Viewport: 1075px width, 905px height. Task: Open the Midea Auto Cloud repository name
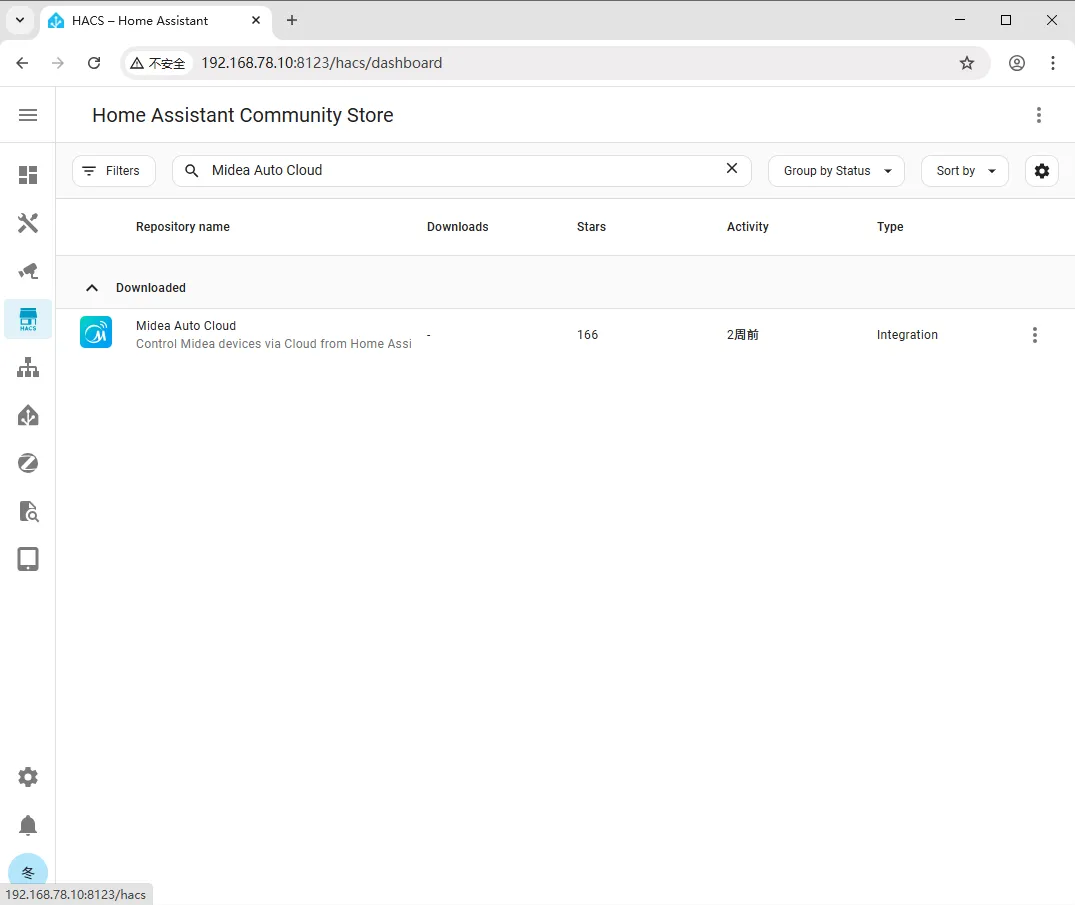click(x=186, y=326)
